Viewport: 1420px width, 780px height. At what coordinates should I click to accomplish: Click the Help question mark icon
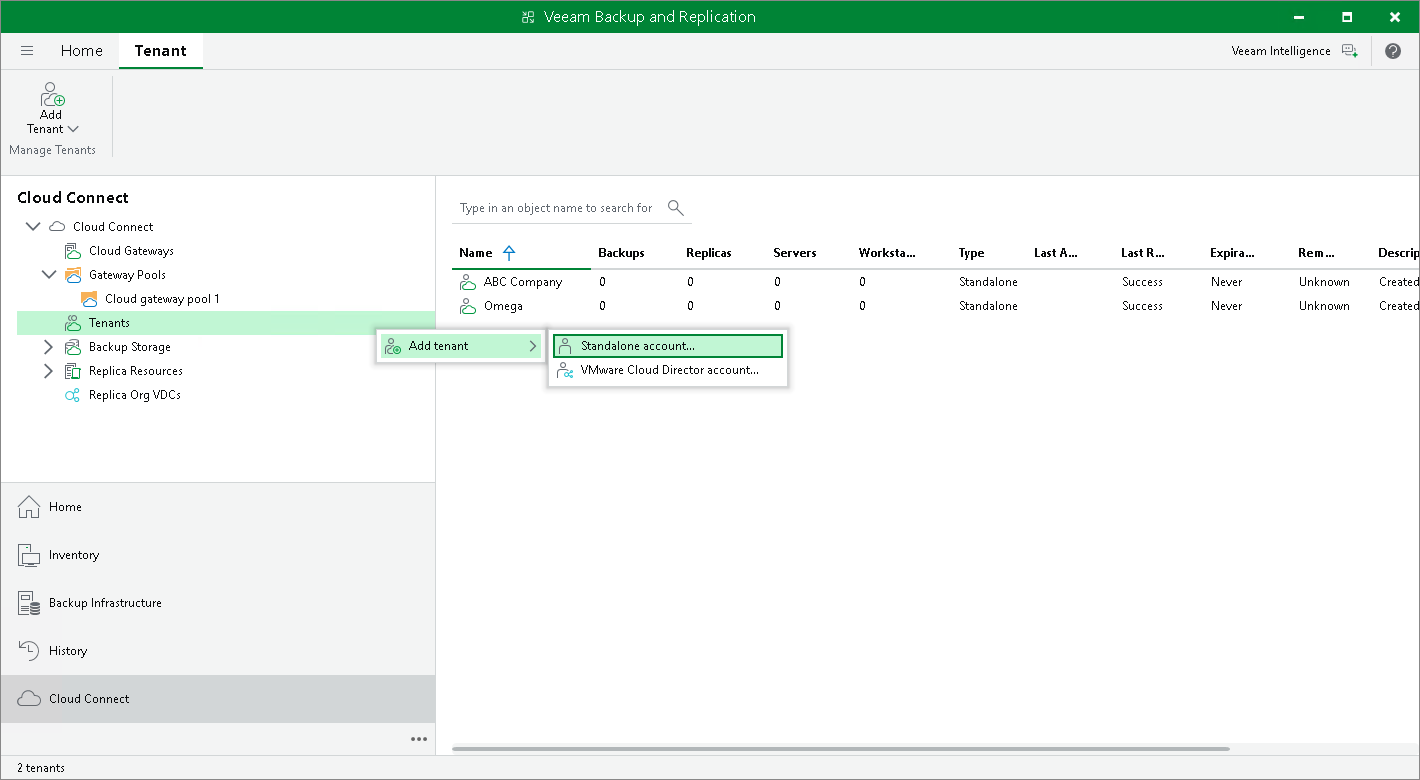1393,51
